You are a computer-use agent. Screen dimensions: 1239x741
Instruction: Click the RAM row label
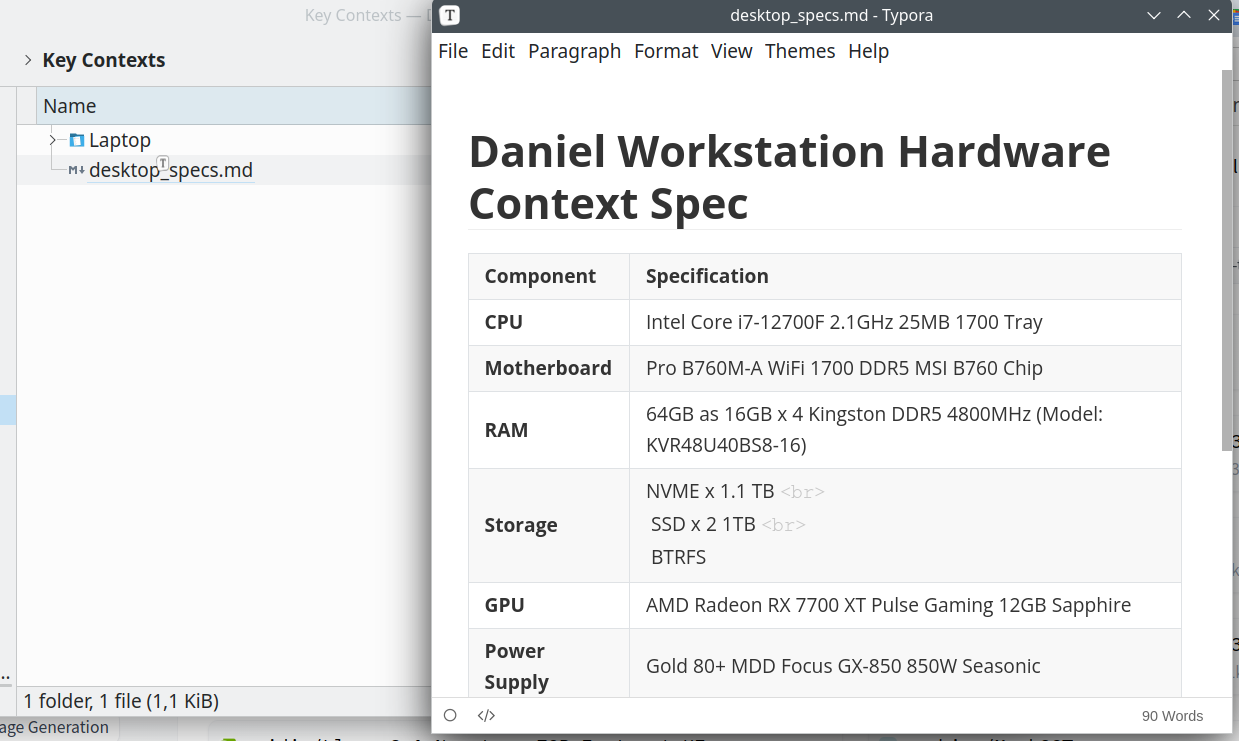pyautogui.click(x=506, y=430)
